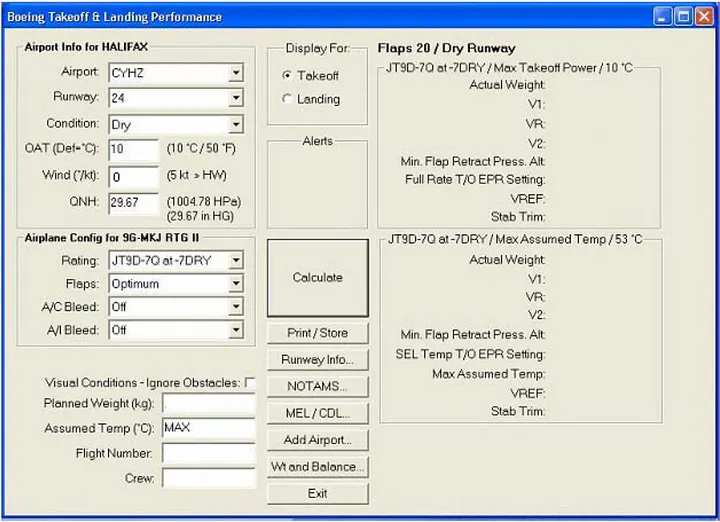
Task: Select the Landing radio button
Action: 287,99
